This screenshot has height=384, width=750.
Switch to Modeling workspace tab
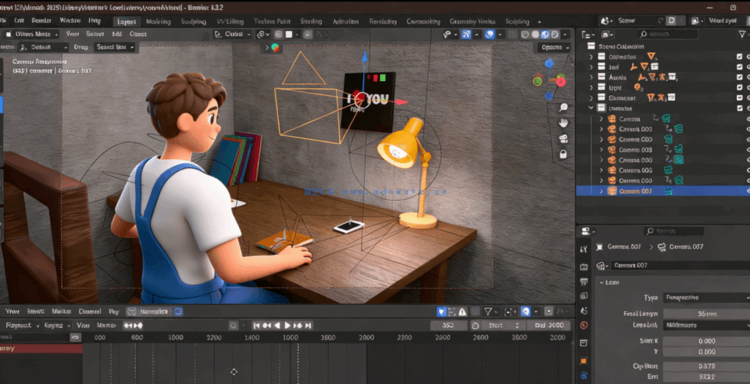click(x=158, y=22)
